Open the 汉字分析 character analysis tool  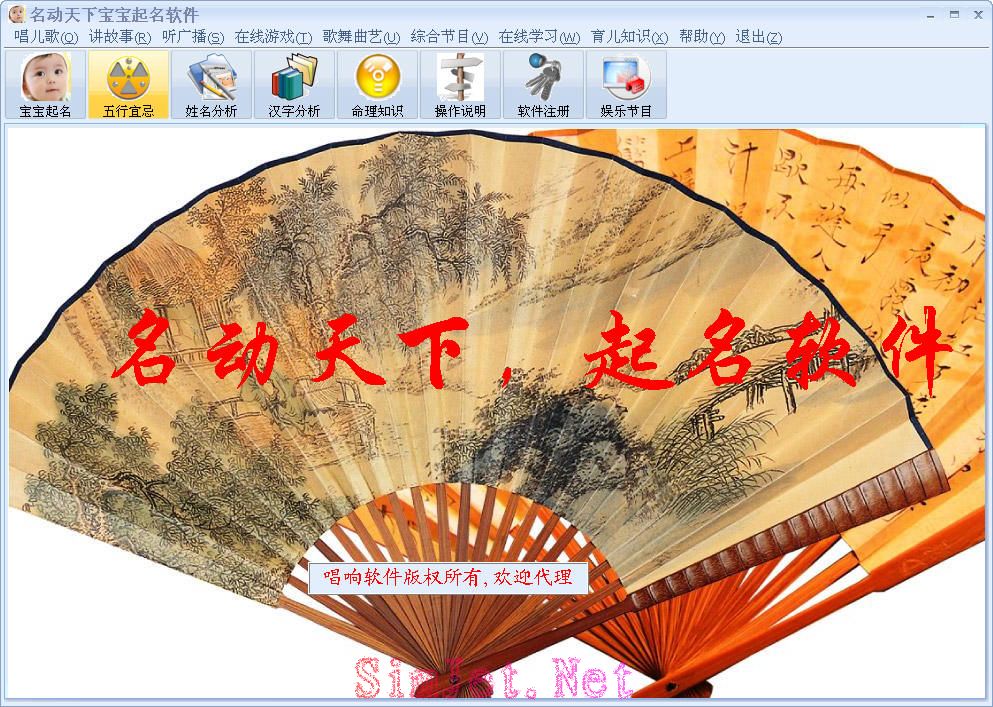coord(296,85)
